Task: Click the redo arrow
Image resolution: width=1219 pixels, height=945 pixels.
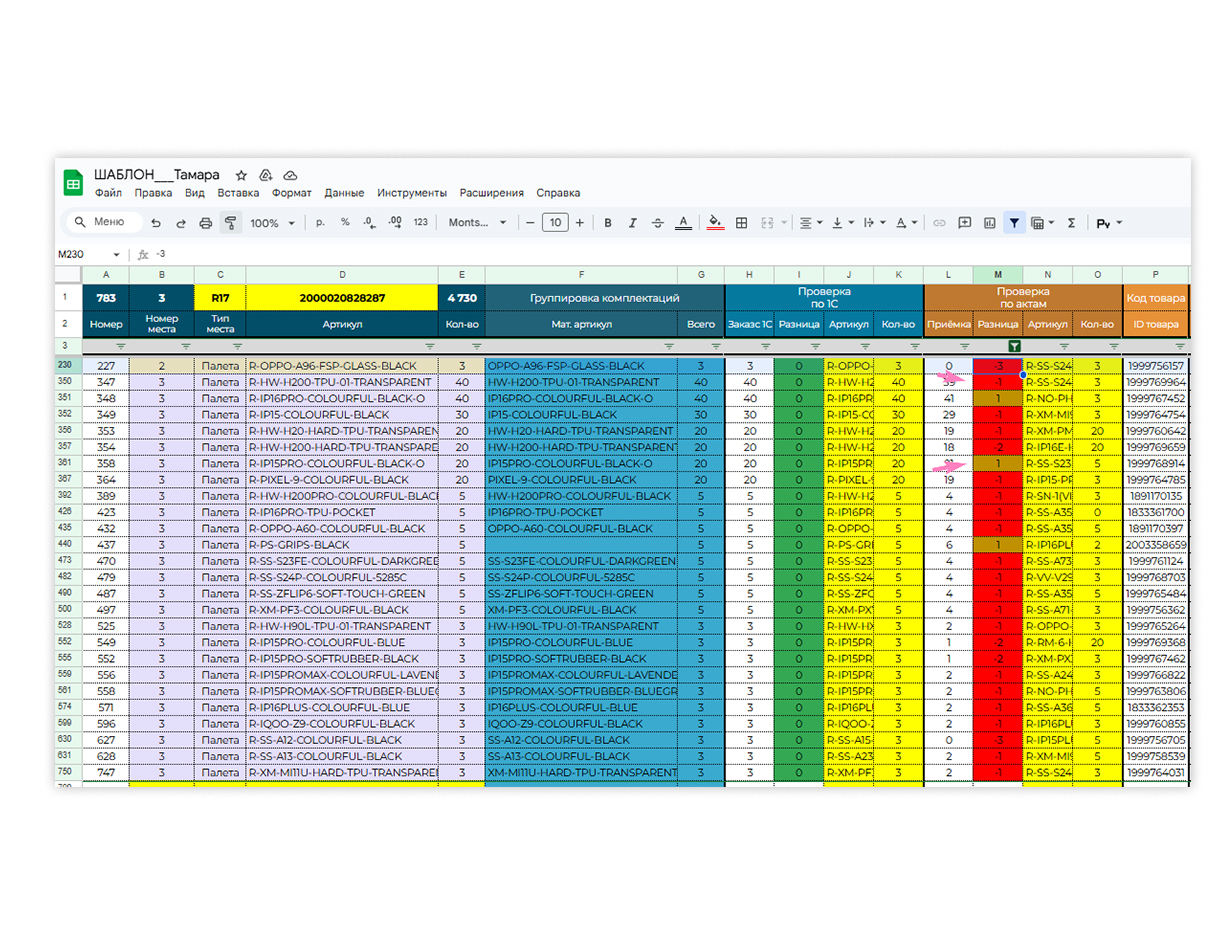Action: (180, 223)
